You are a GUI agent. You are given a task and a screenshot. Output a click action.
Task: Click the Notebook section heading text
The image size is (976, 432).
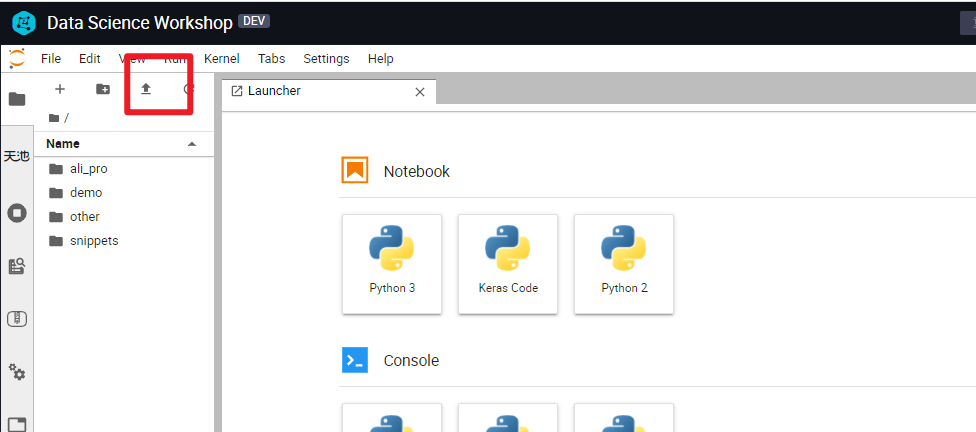[x=416, y=171]
